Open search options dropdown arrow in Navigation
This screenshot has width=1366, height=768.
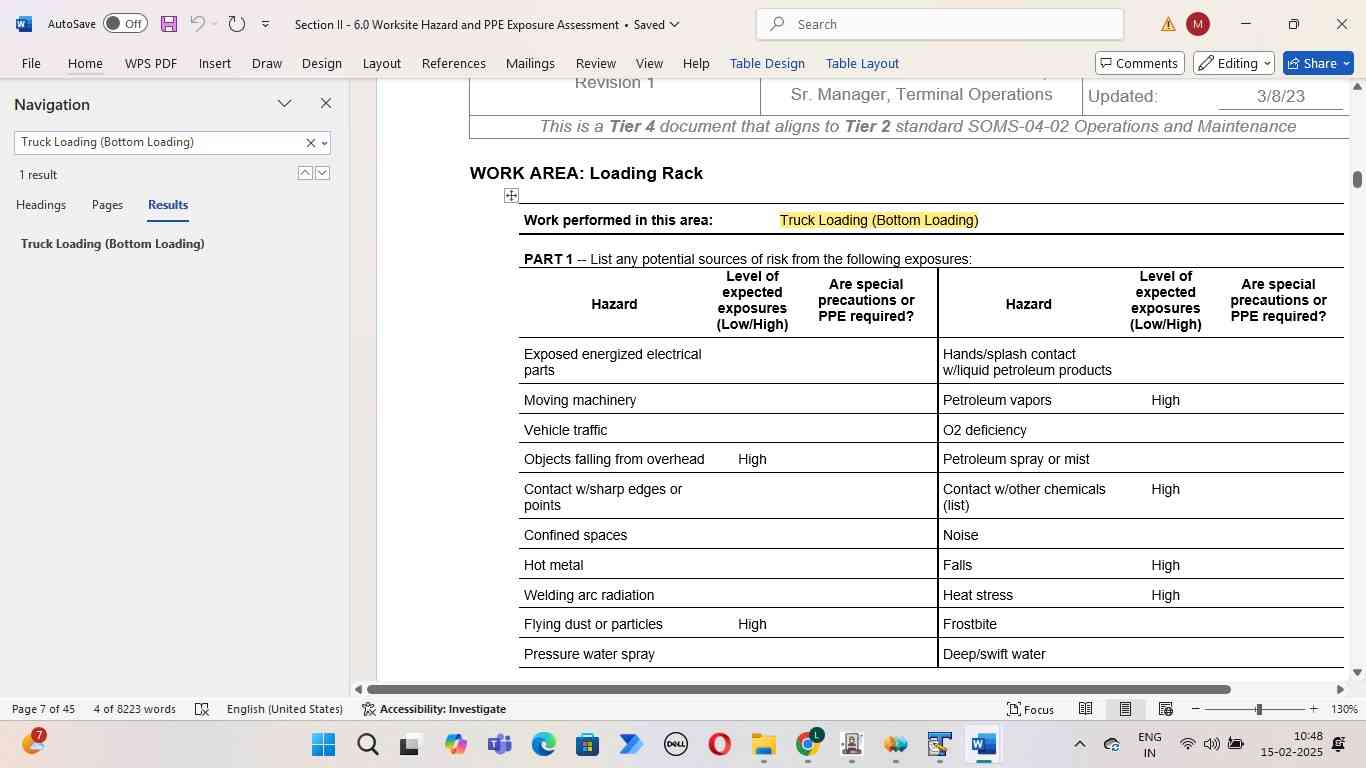click(x=324, y=143)
